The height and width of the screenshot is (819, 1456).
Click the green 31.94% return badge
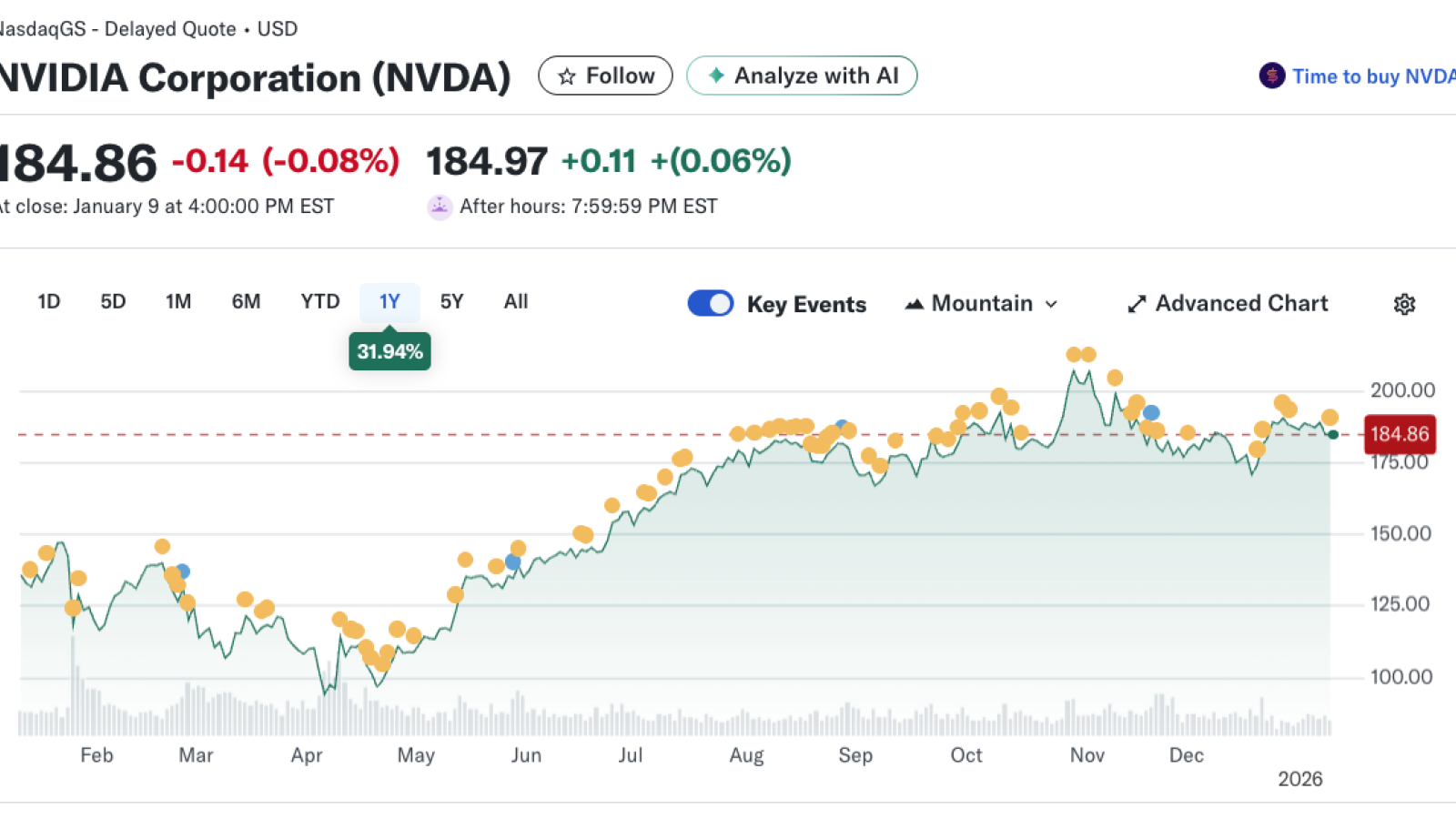click(x=389, y=352)
